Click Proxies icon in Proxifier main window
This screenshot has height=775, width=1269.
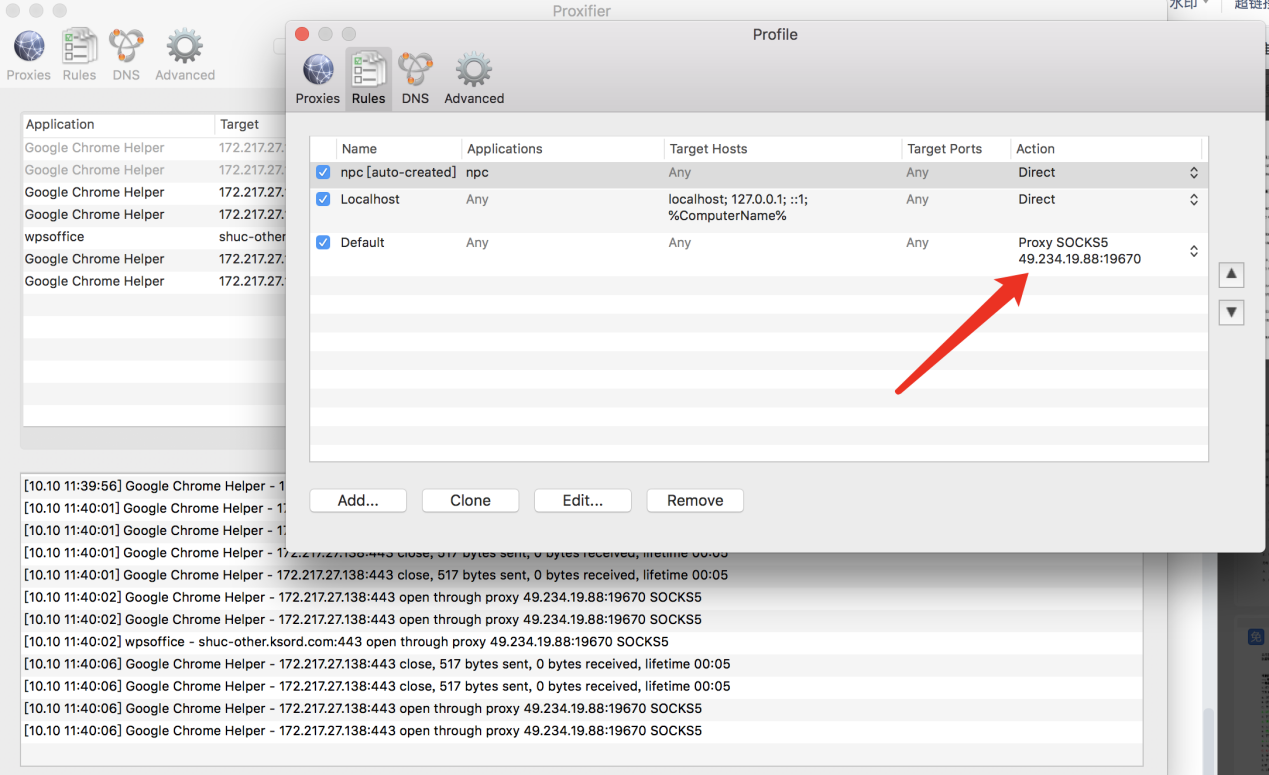click(29, 56)
